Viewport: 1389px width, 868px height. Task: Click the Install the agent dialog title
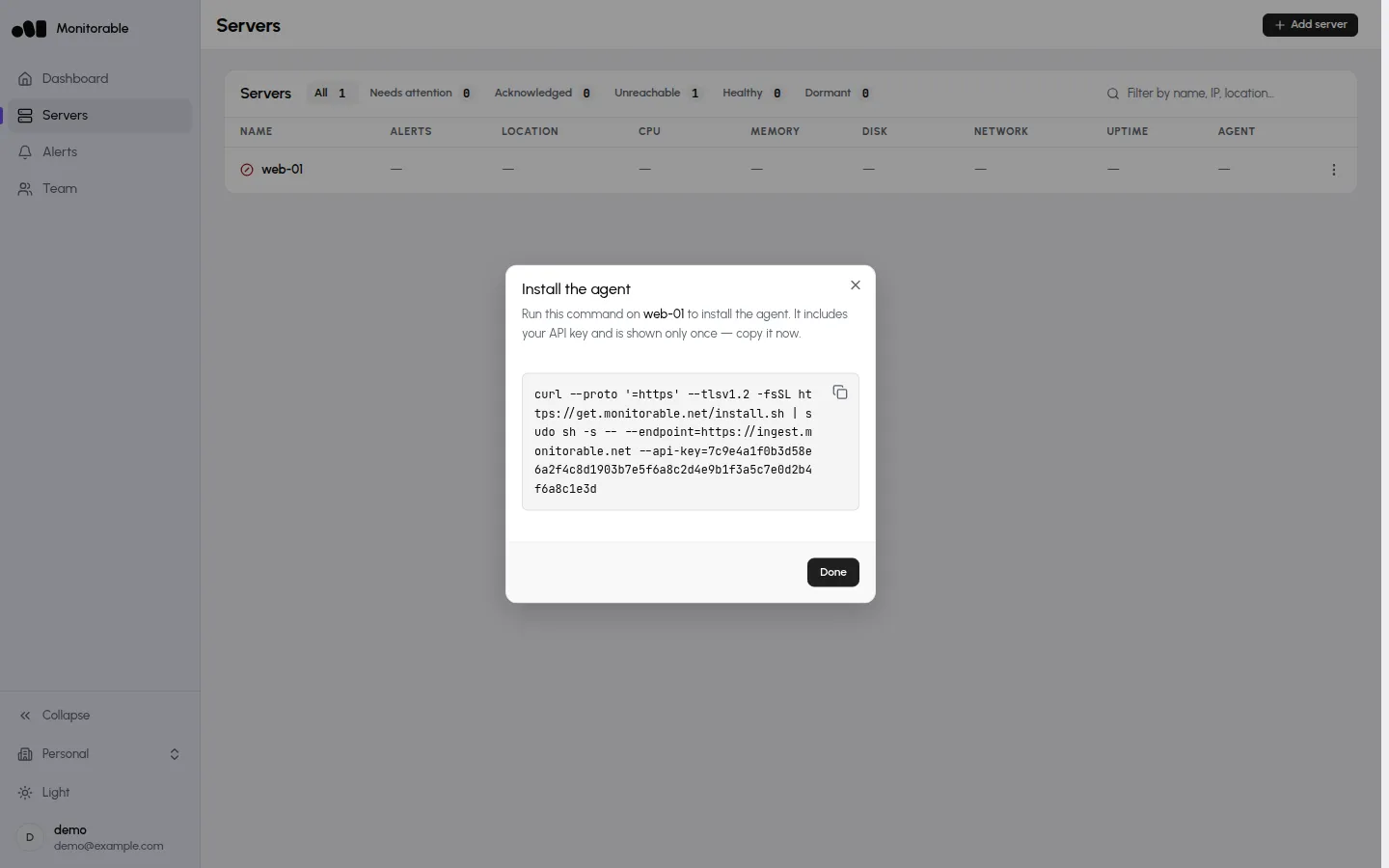pos(576,289)
